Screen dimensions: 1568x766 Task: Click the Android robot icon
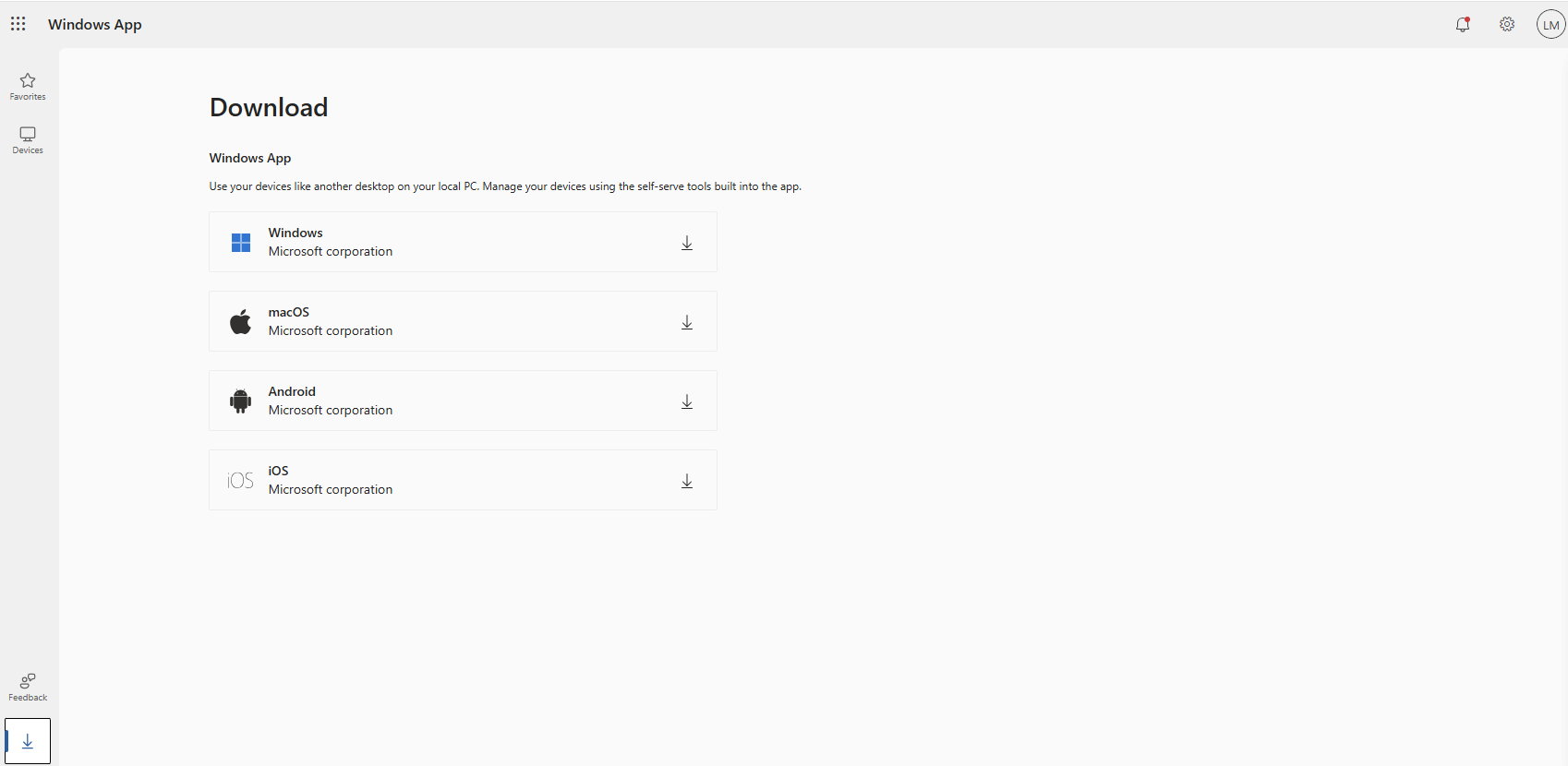241,401
